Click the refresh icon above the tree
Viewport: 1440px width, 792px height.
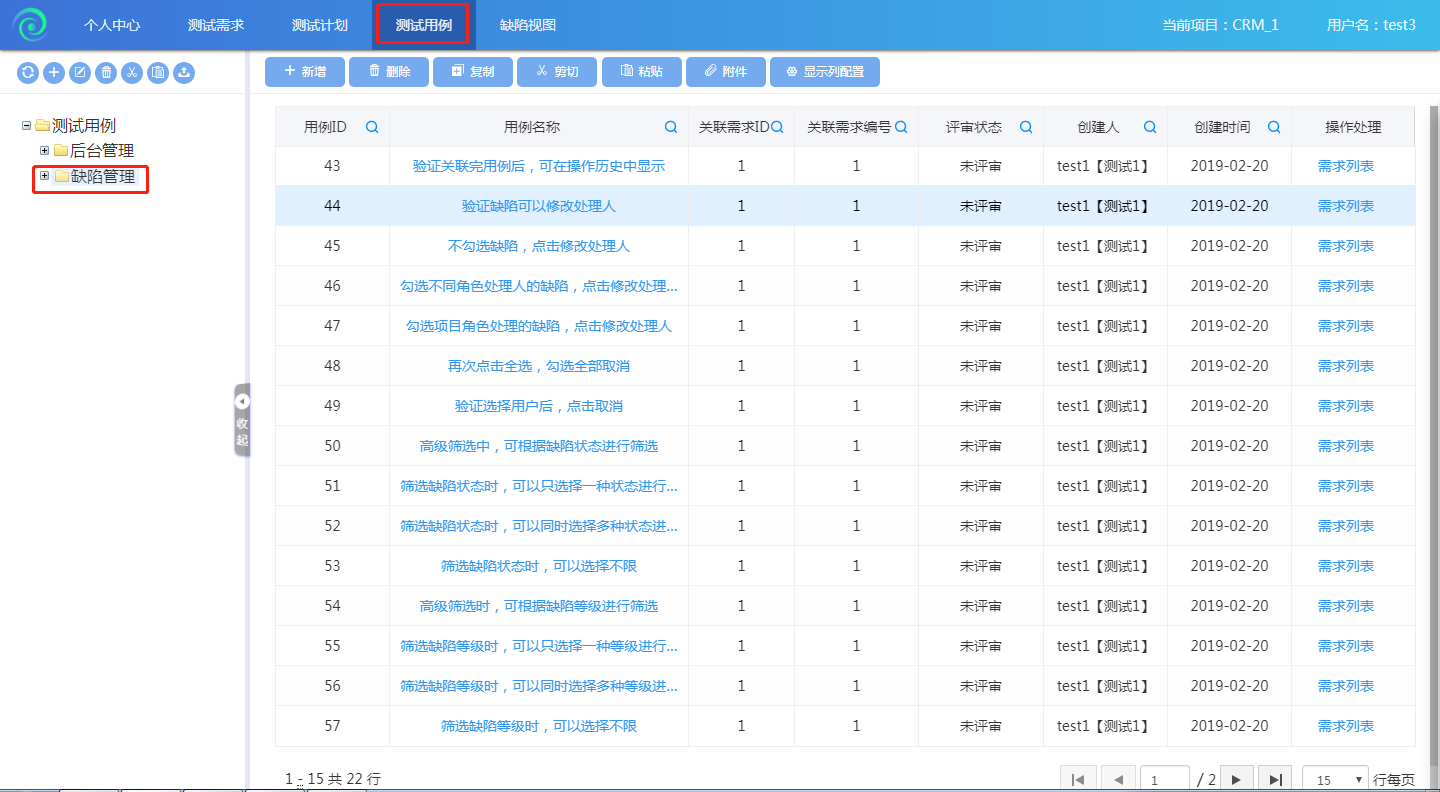pos(28,72)
